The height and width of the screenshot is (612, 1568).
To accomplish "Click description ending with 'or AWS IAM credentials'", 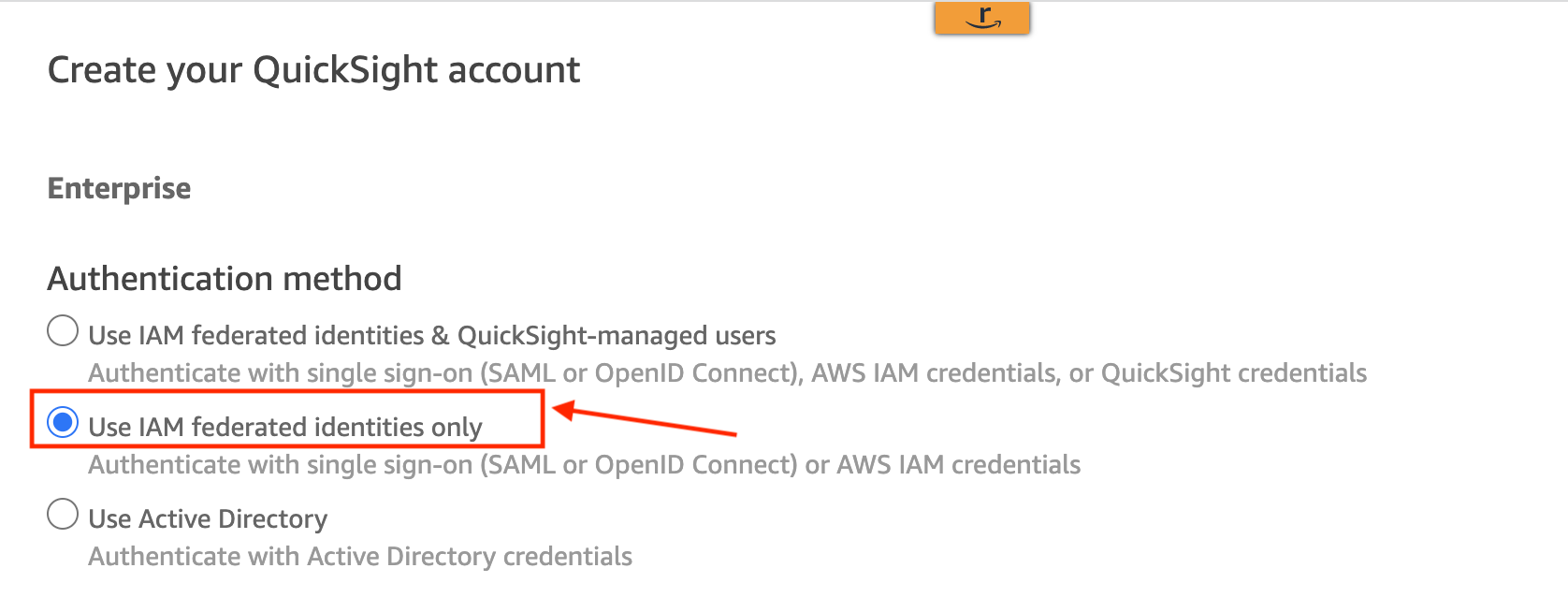I will click(x=584, y=464).
